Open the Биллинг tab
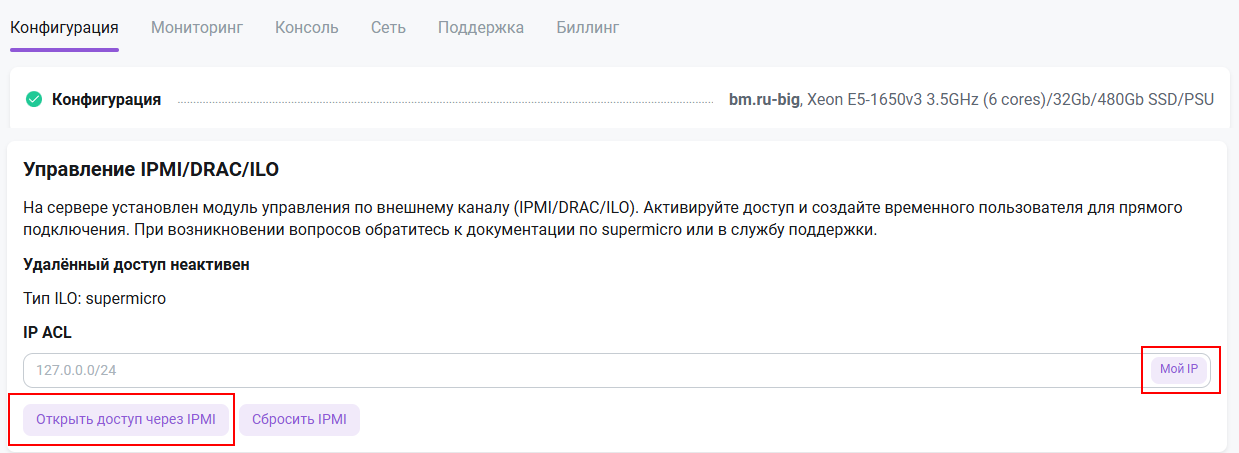Image resolution: width=1239 pixels, height=453 pixels. coord(587,27)
